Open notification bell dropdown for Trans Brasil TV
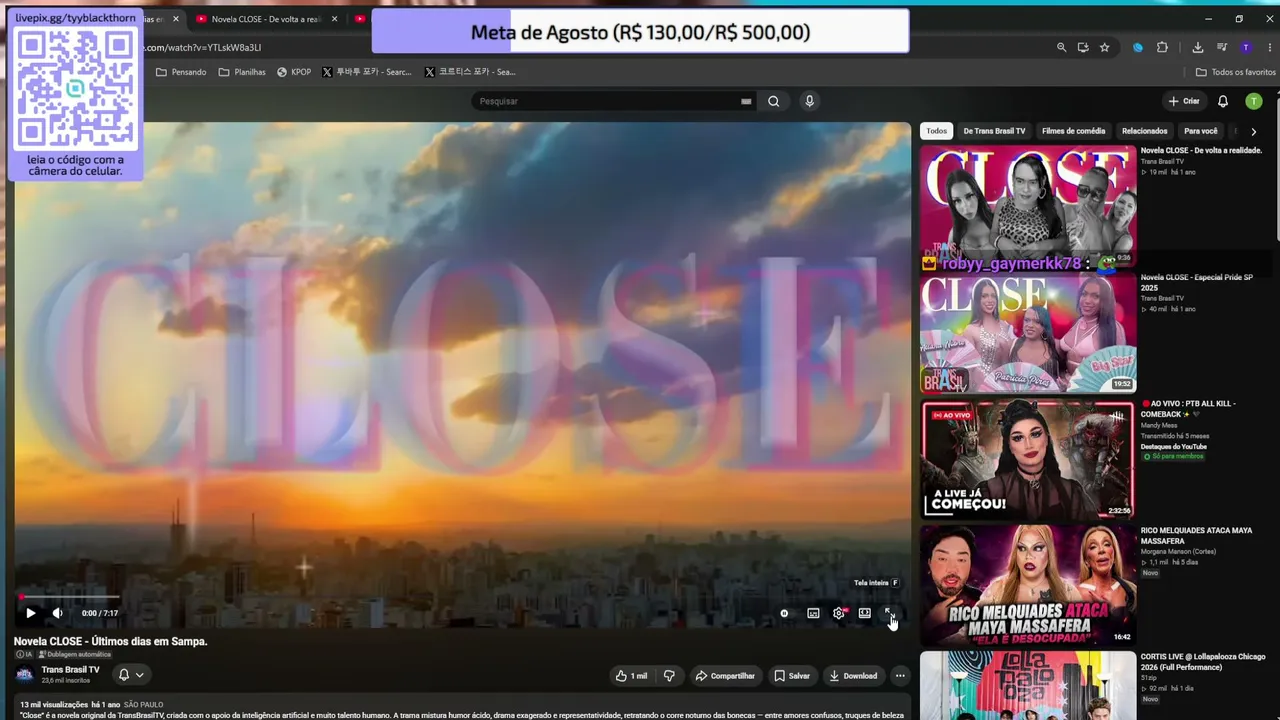 pos(130,675)
